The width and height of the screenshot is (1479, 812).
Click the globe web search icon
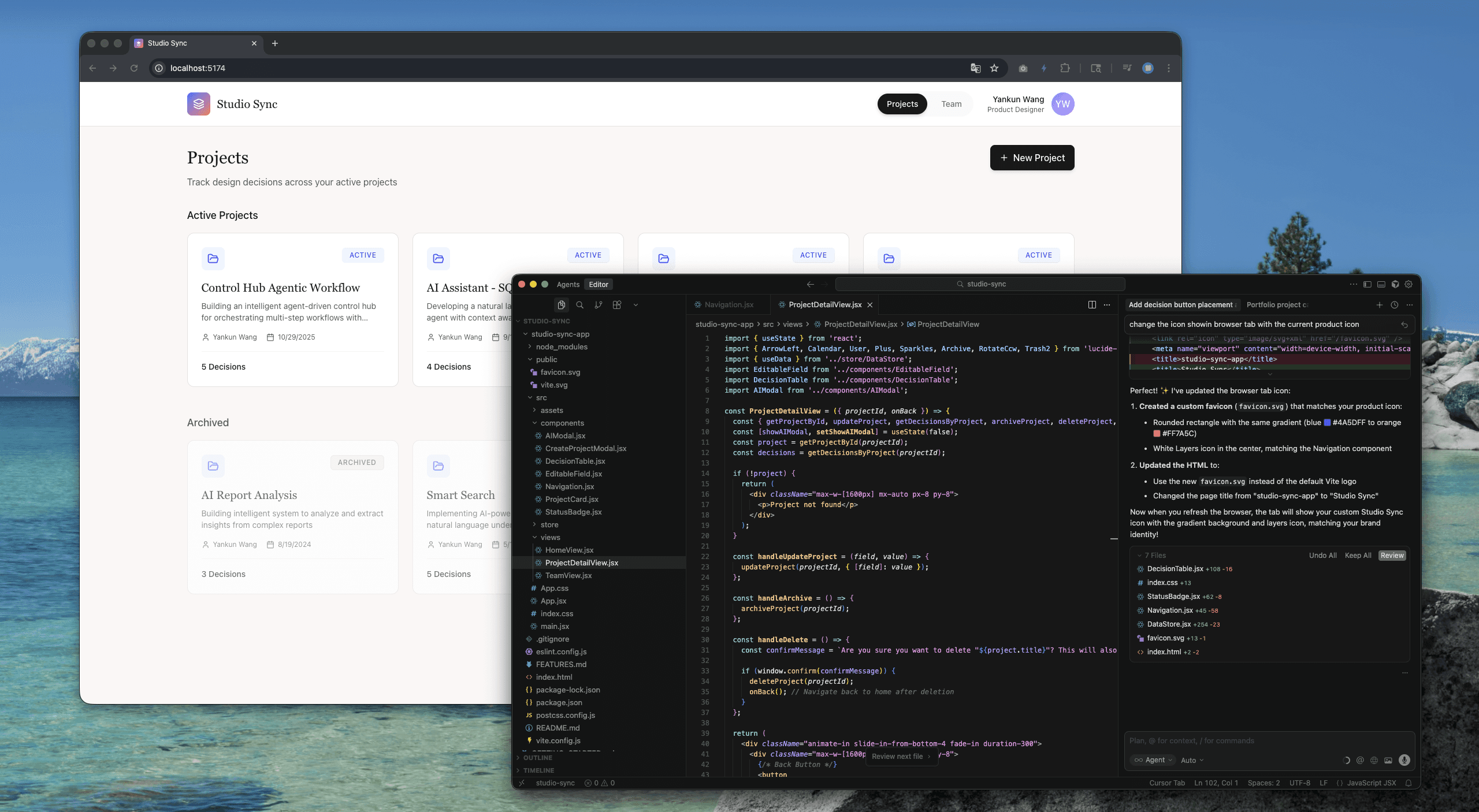pyautogui.click(x=1374, y=760)
